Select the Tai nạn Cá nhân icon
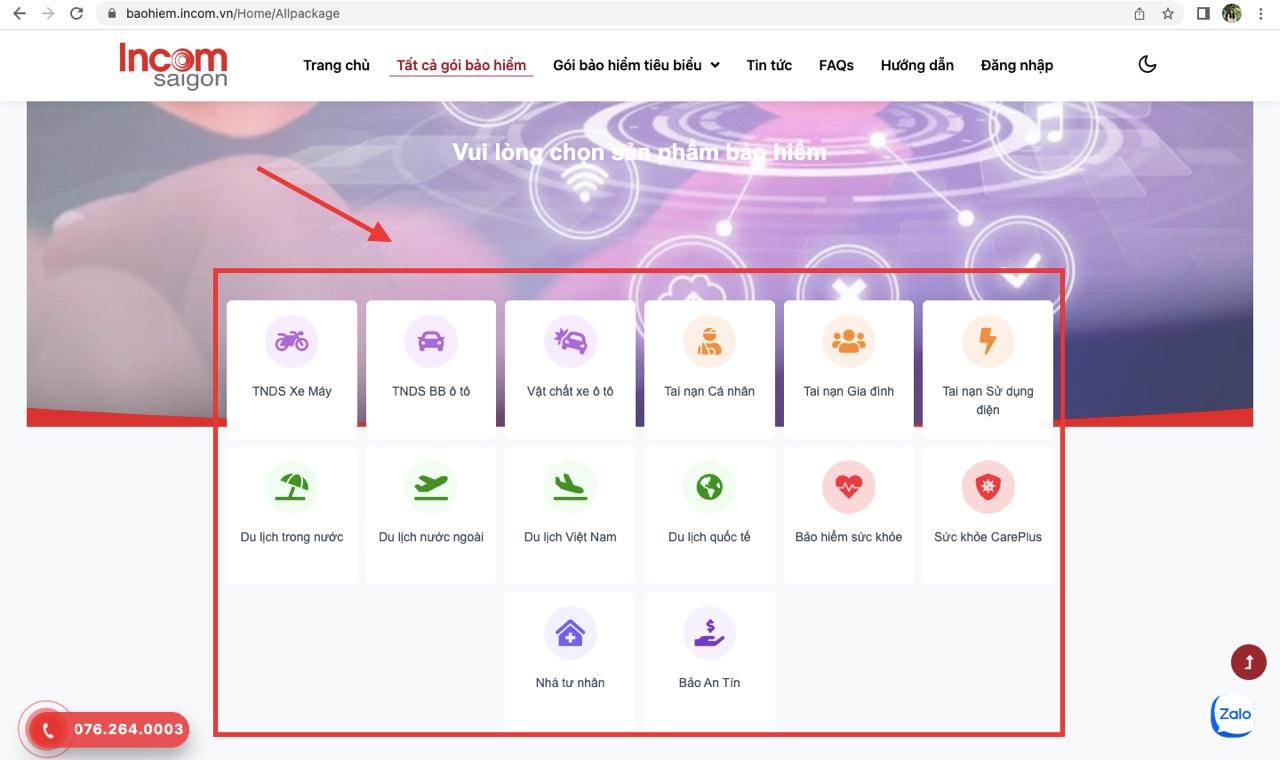This screenshot has height=760, width=1280. pyautogui.click(x=709, y=341)
